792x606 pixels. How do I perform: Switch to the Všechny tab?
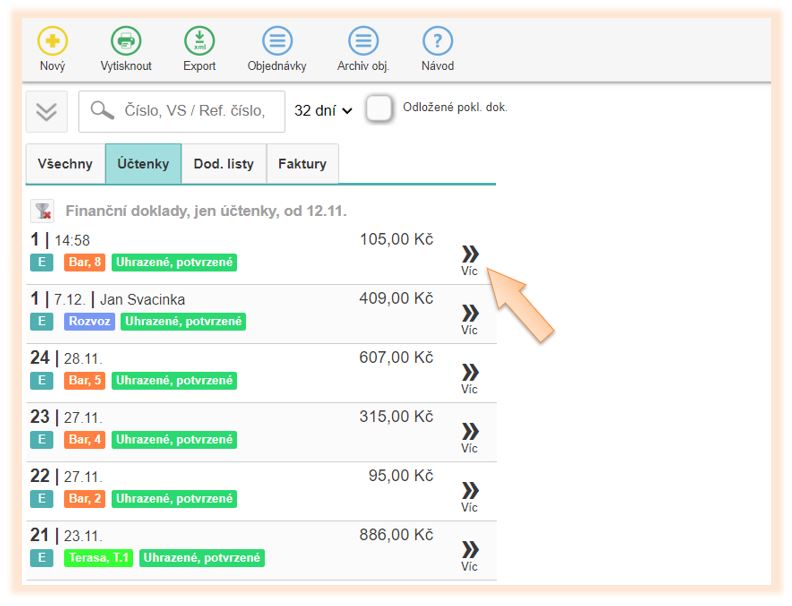point(65,164)
